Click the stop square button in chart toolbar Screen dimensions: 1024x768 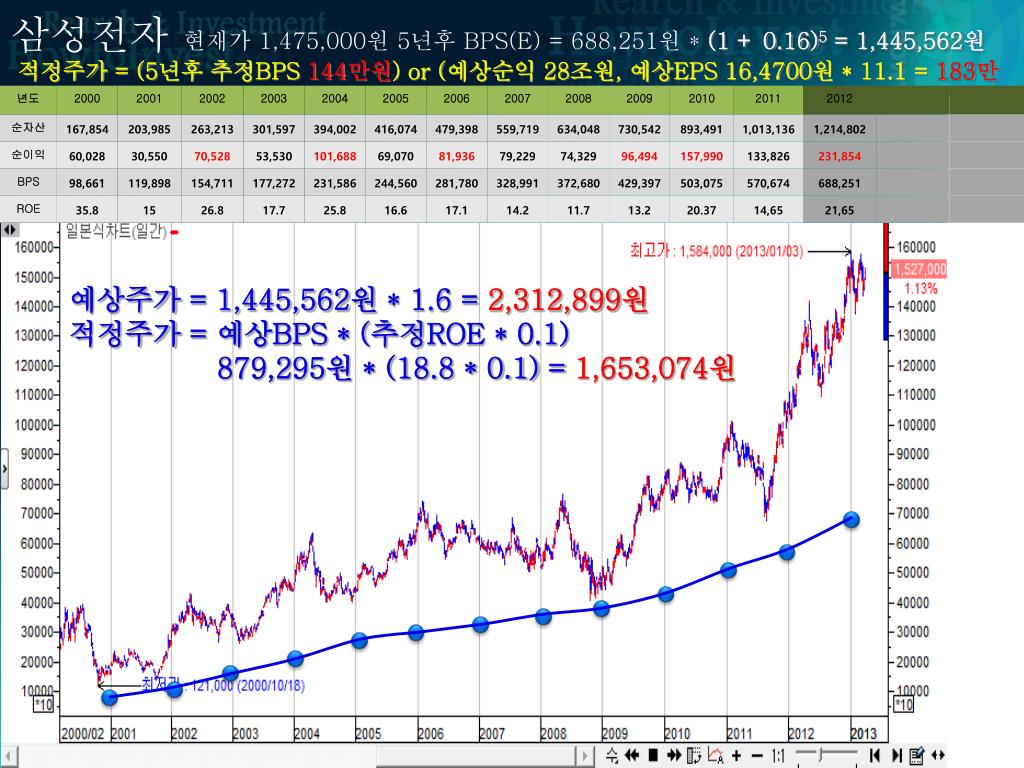click(652, 755)
